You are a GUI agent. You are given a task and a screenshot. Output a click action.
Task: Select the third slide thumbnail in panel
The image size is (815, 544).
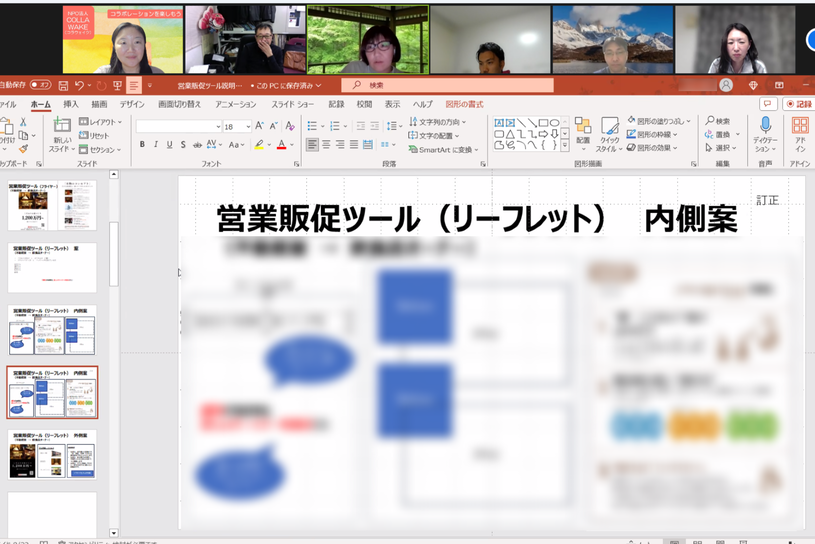coord(52,330)
